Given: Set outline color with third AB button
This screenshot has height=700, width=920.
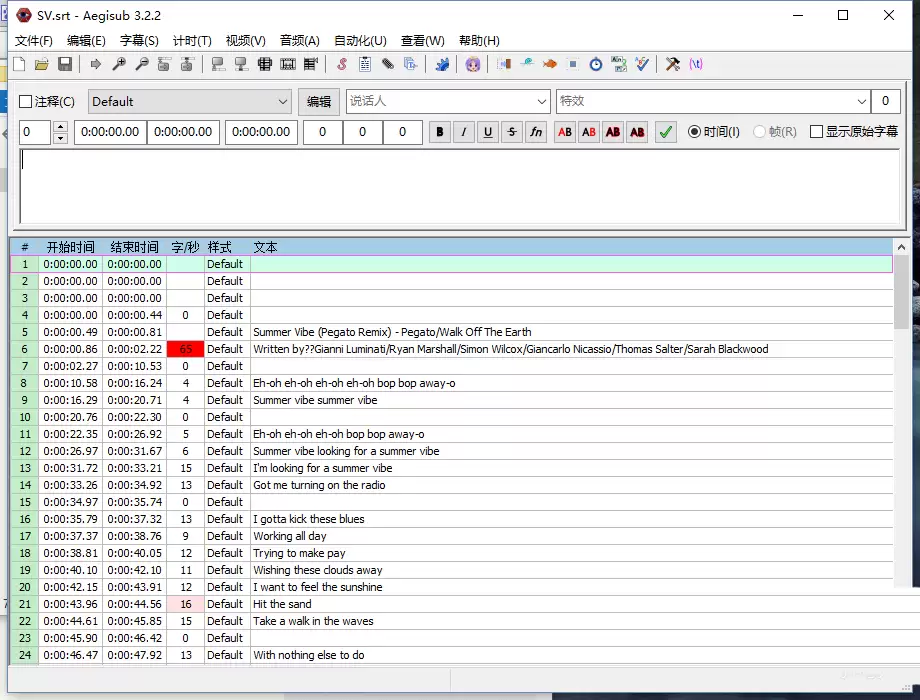Looking at the screenshot, I should (613, 132).
